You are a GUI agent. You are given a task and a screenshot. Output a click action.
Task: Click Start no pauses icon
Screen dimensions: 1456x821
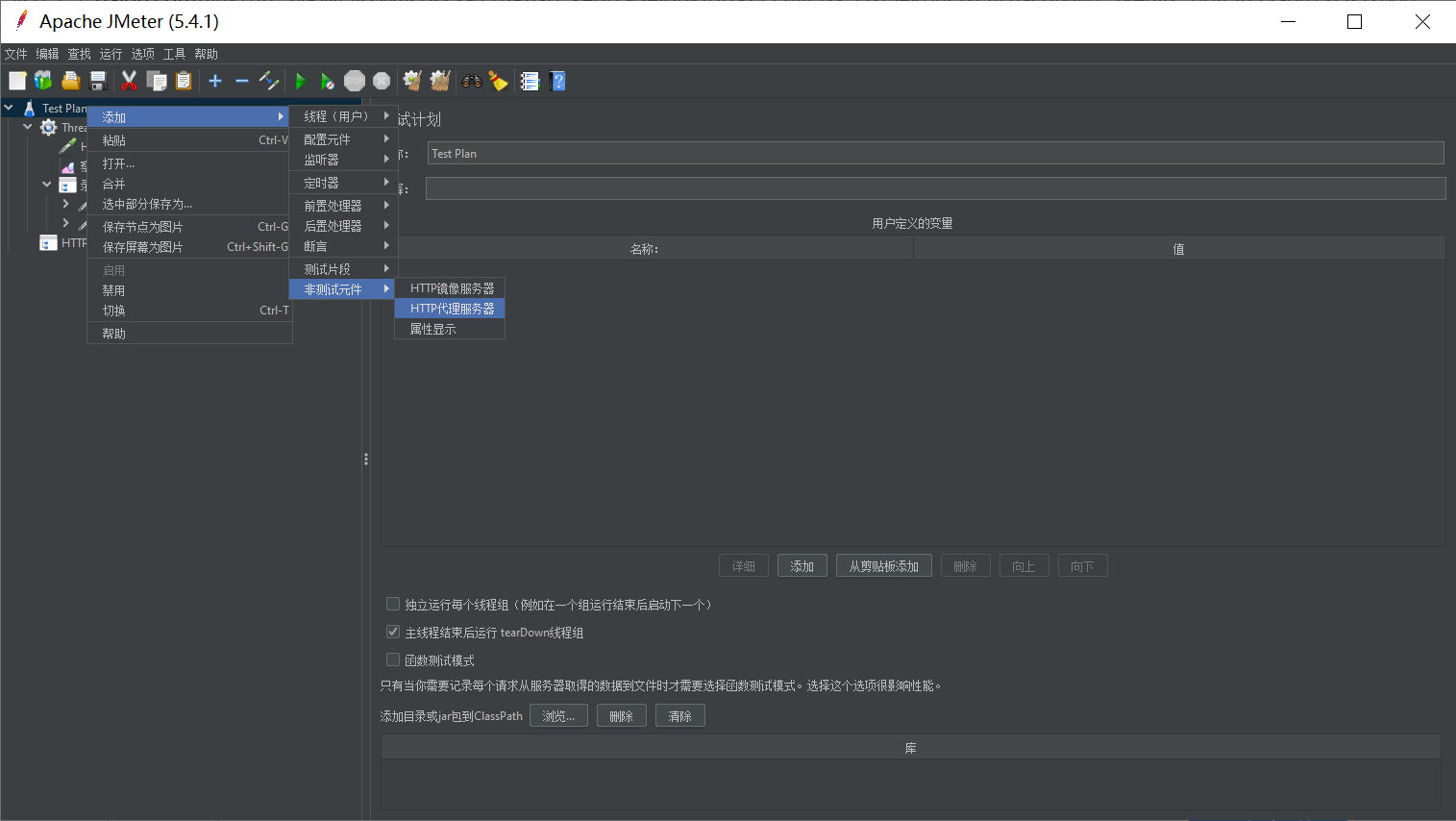[328, 81]
